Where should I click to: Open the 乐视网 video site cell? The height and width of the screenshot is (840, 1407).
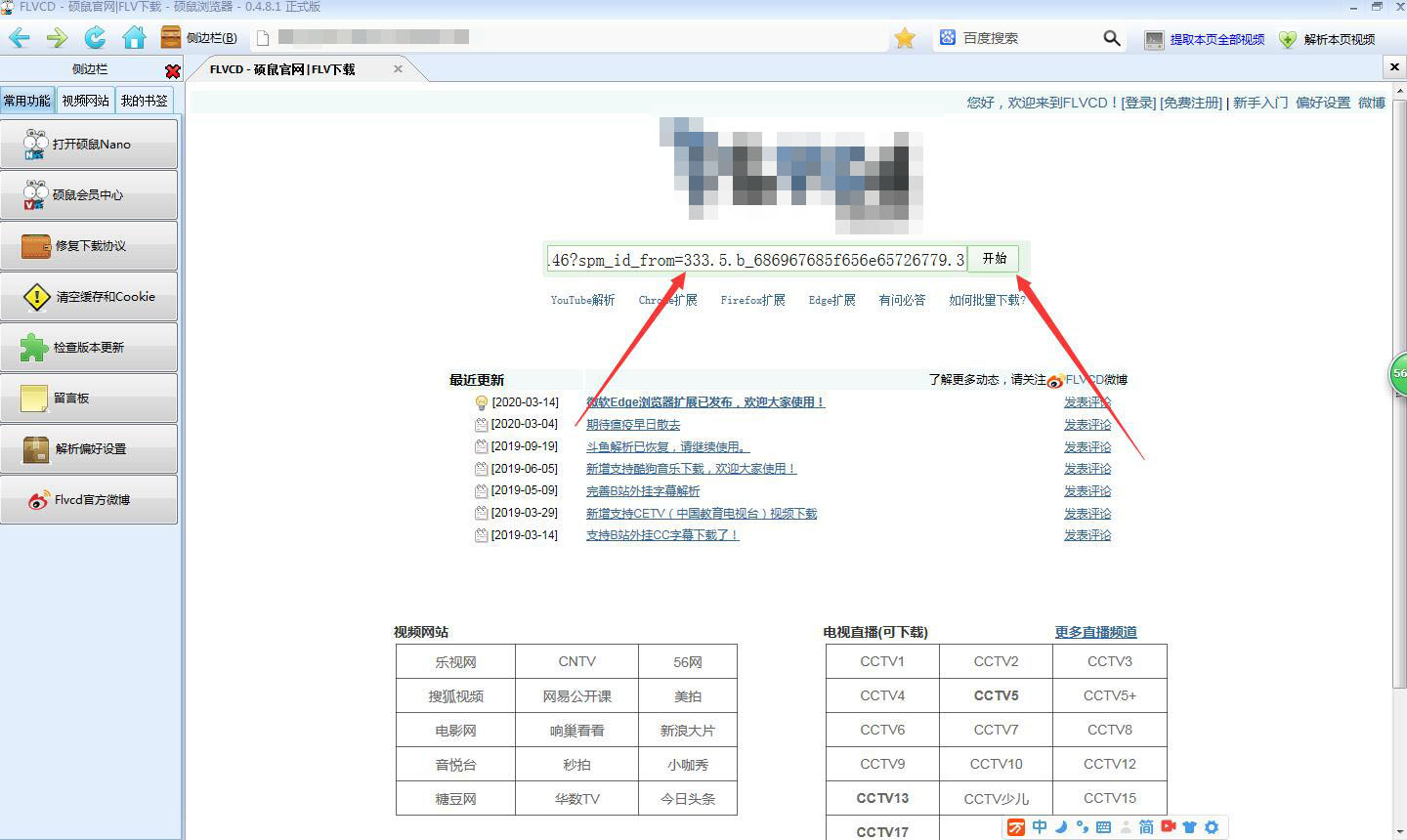(455, 661)
